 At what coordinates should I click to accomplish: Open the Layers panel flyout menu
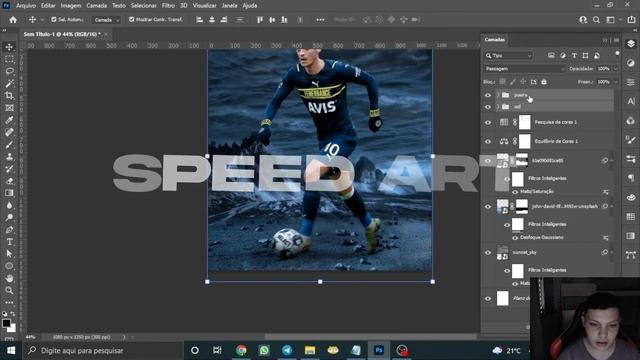pyautogui.click(x=617, y=40)
